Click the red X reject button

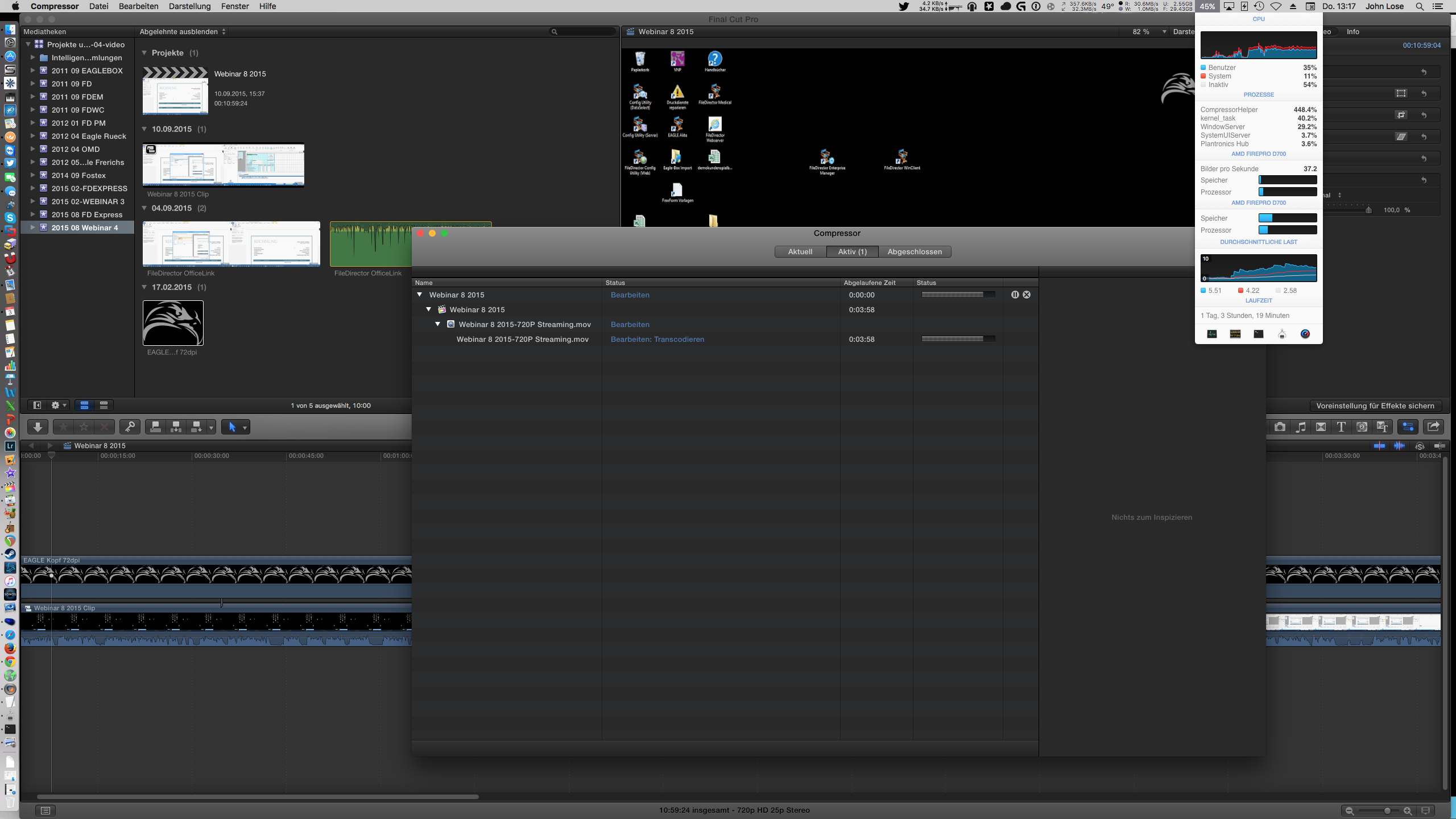(x=104, y=427)
